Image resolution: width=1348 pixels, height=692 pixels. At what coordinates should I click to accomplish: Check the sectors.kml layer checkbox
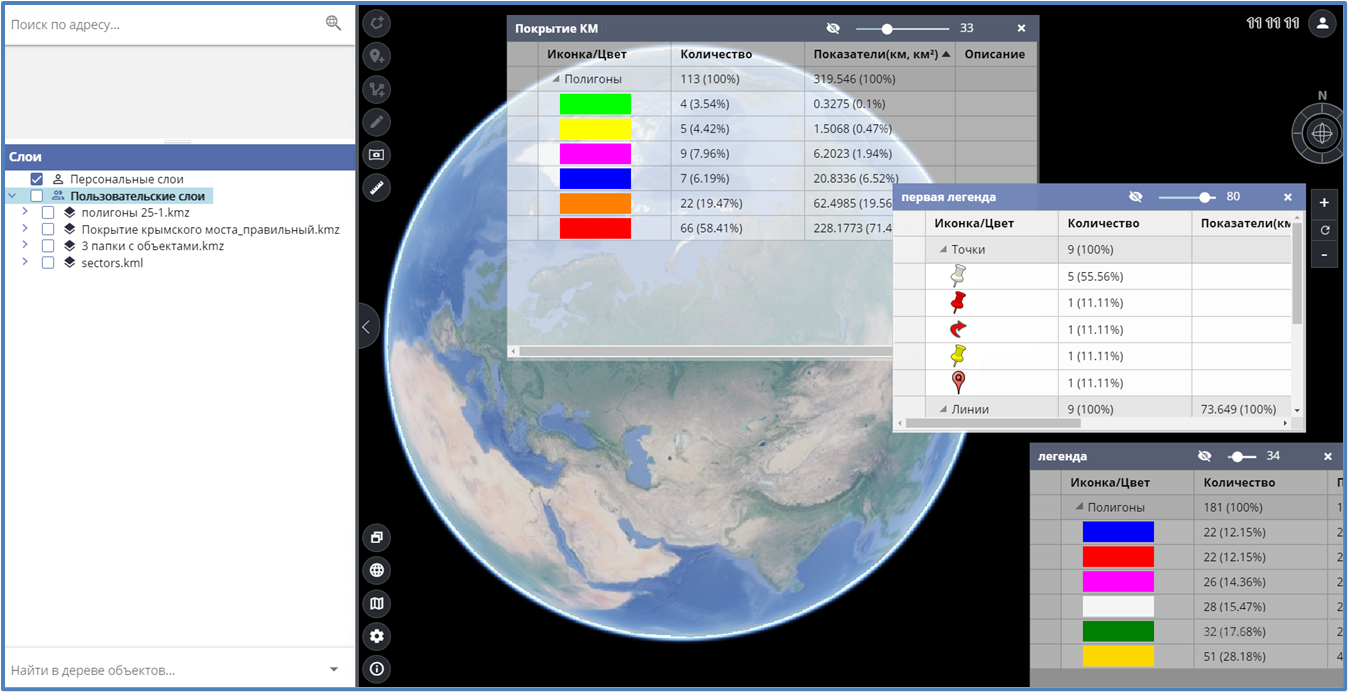pos(48,263)
